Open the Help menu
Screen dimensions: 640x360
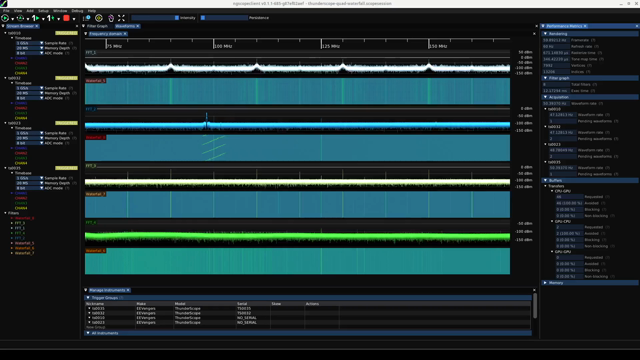coord(92,11)
